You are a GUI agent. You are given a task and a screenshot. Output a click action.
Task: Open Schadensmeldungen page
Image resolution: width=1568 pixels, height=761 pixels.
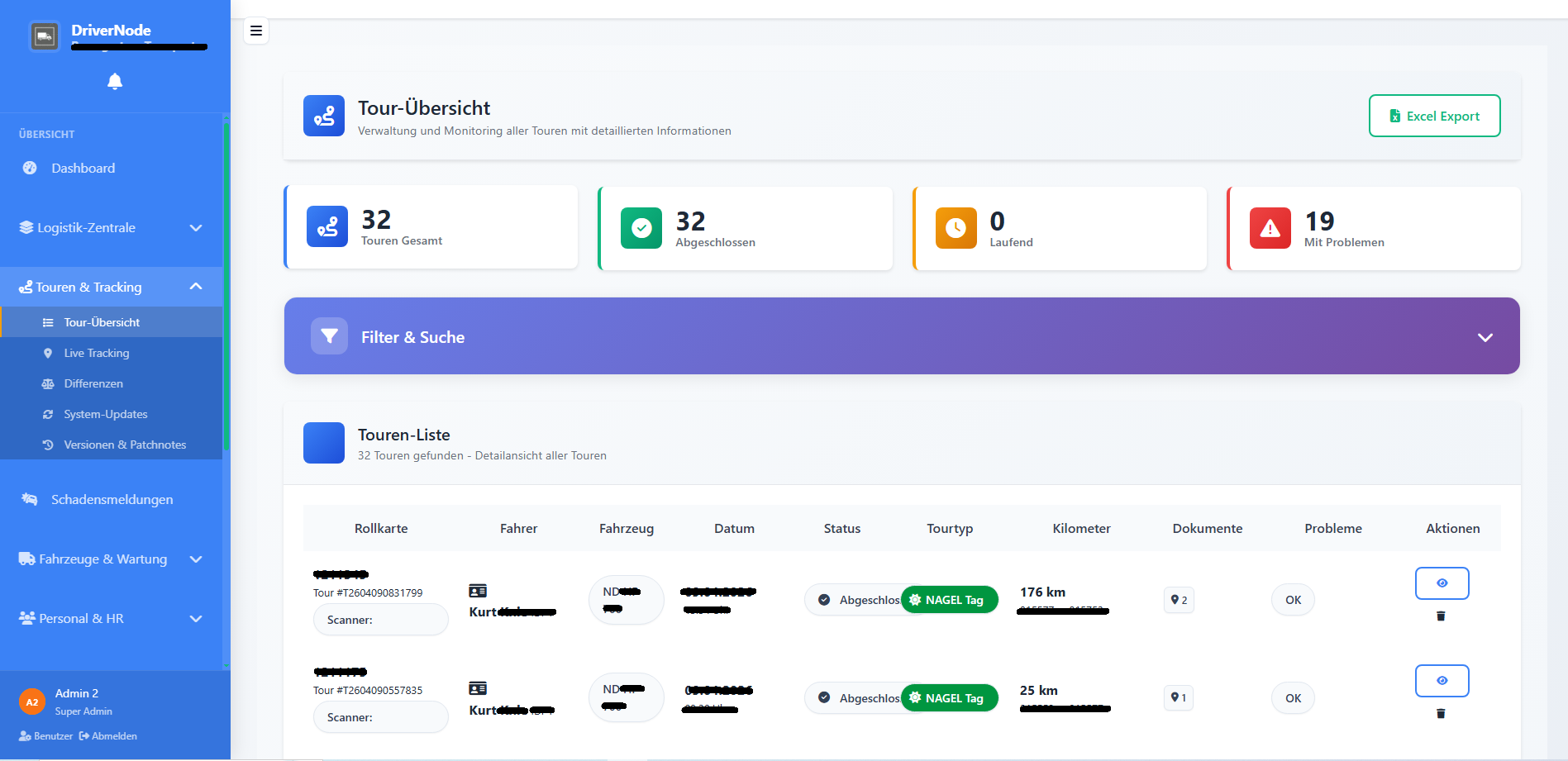(x=112, y=499)
